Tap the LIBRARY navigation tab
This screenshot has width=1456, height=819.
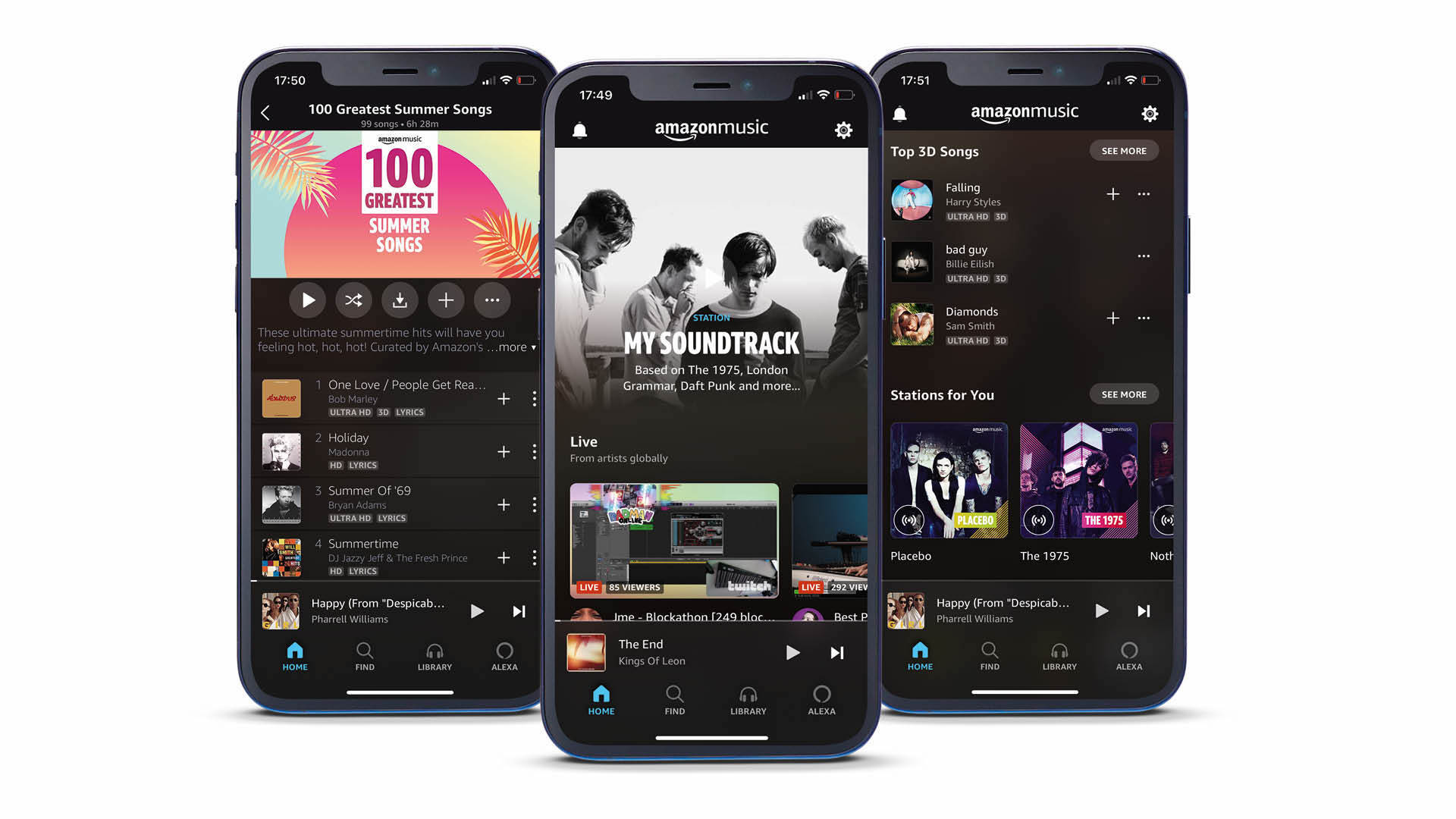point(748,700)
